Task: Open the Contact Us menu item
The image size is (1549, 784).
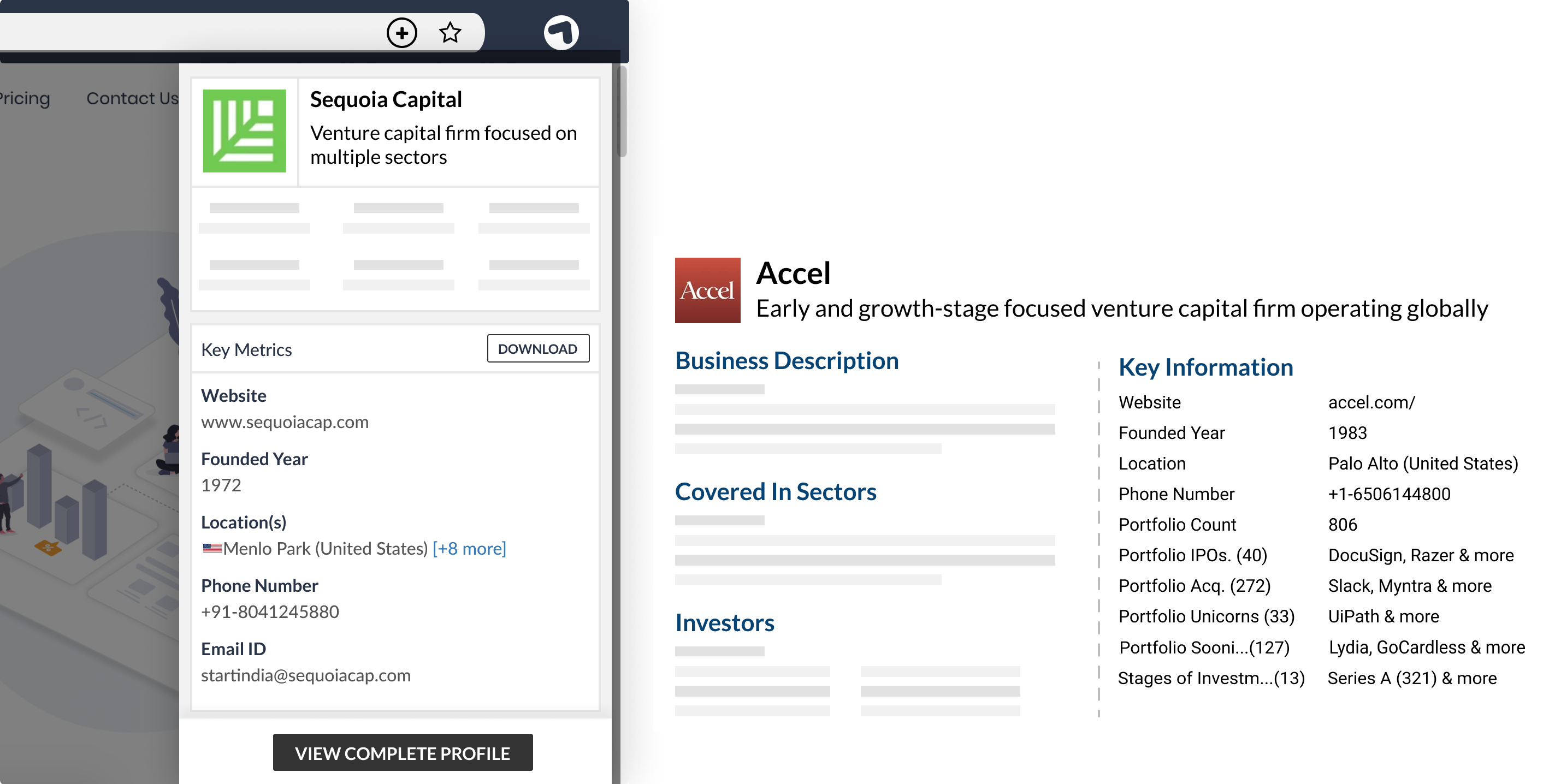Action: coord(132,98)
